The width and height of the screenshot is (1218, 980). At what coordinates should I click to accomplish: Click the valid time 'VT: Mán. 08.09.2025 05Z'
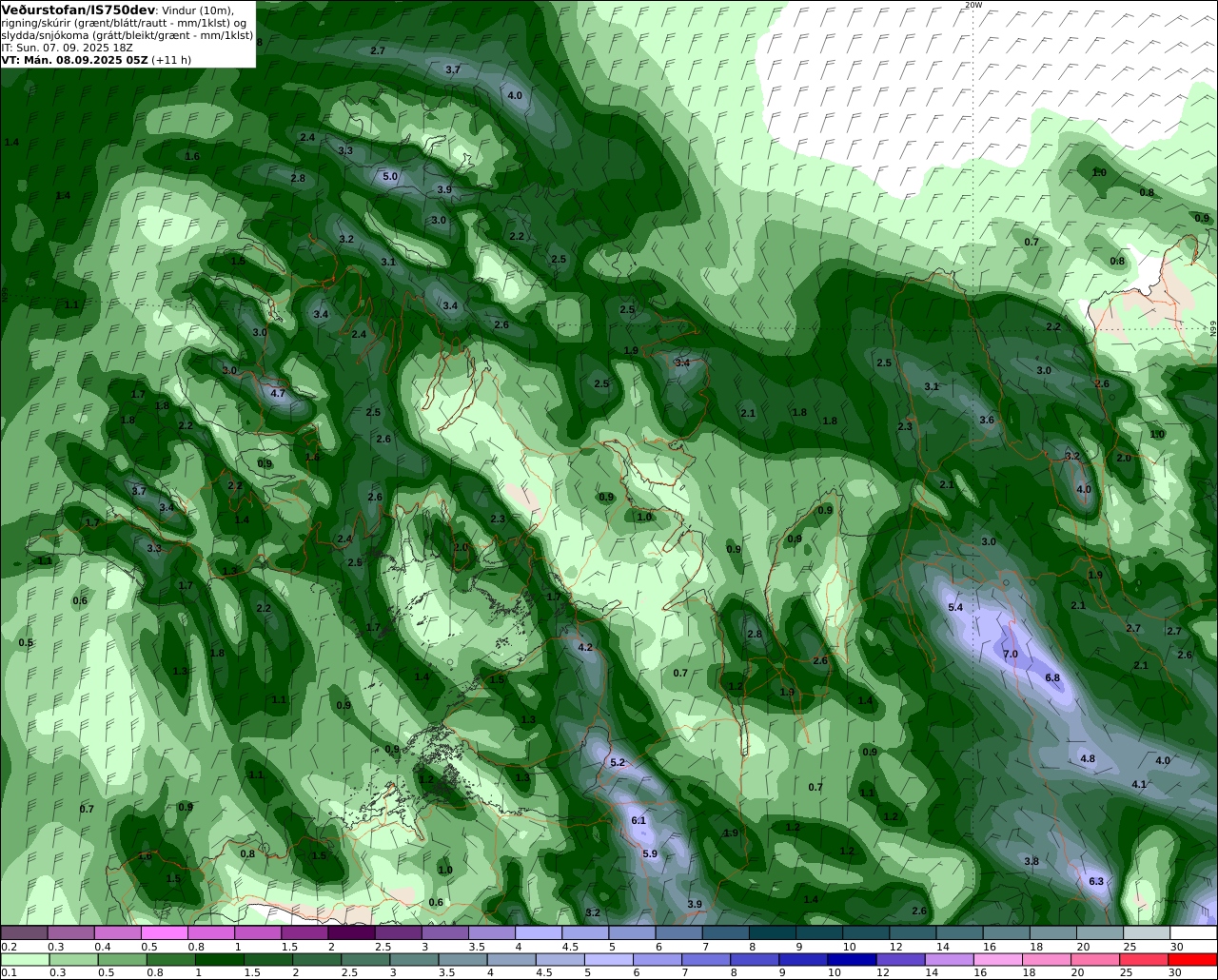74,59
